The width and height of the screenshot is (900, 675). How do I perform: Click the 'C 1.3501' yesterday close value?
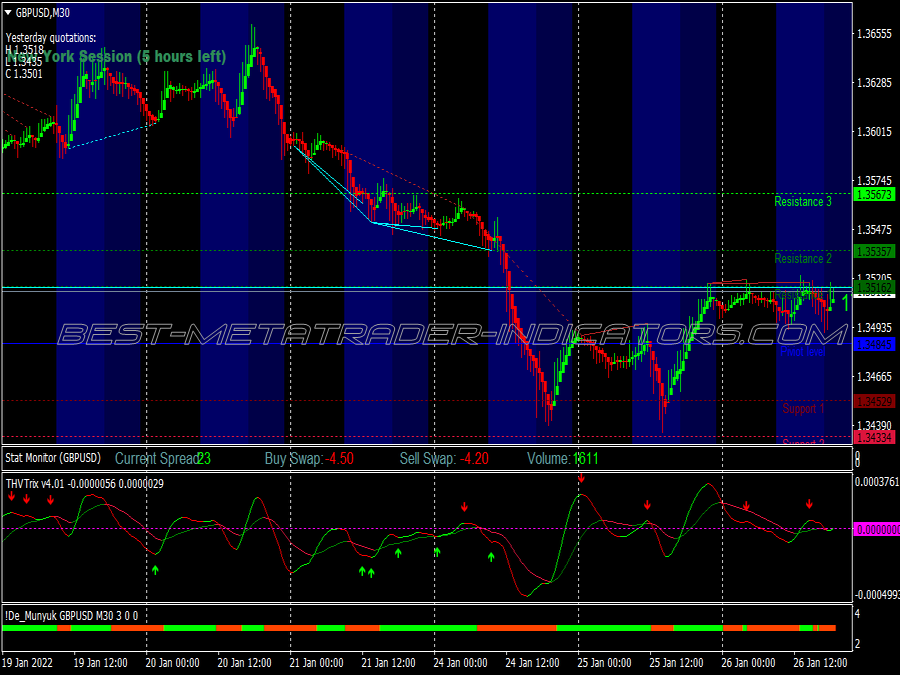[x=24, y=74]
